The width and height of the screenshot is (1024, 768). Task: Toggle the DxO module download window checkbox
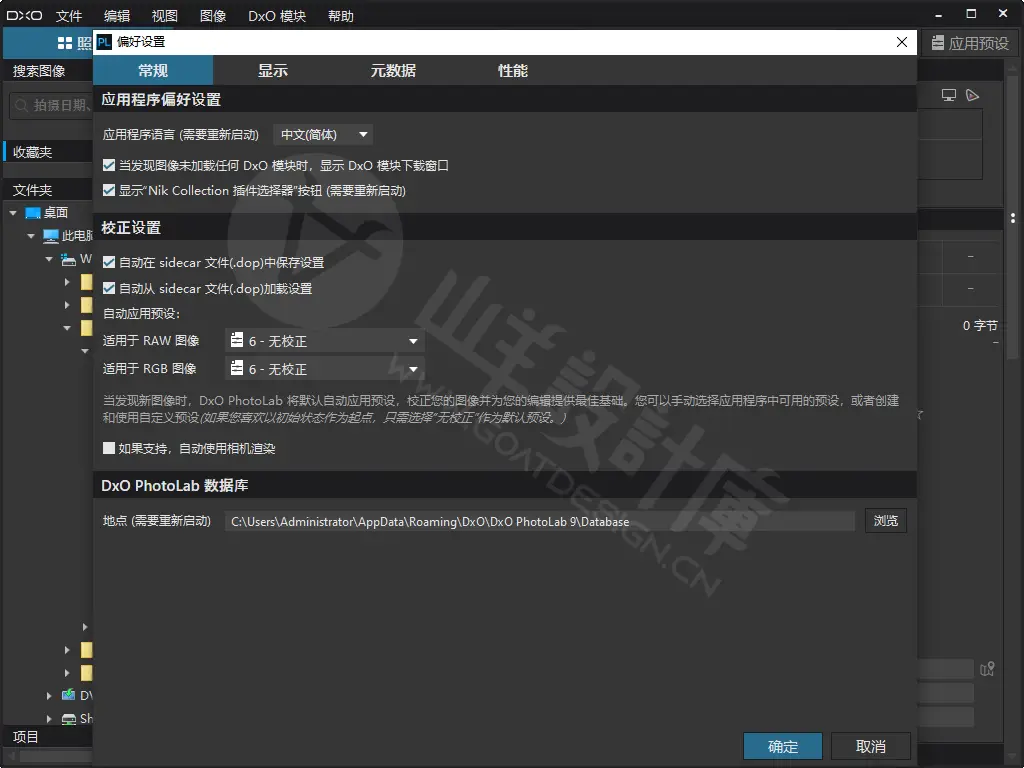pos(109,165)
